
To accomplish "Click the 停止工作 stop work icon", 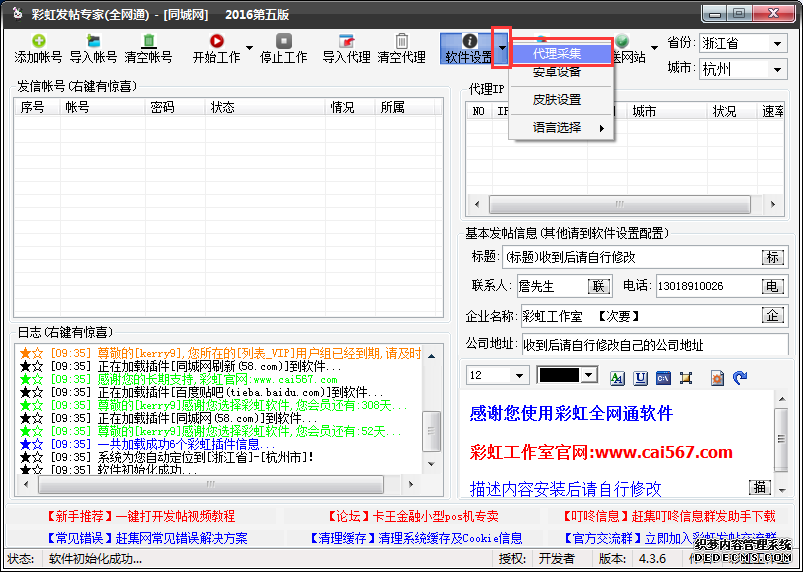I will pyautogui.click(x=284, y=41).
